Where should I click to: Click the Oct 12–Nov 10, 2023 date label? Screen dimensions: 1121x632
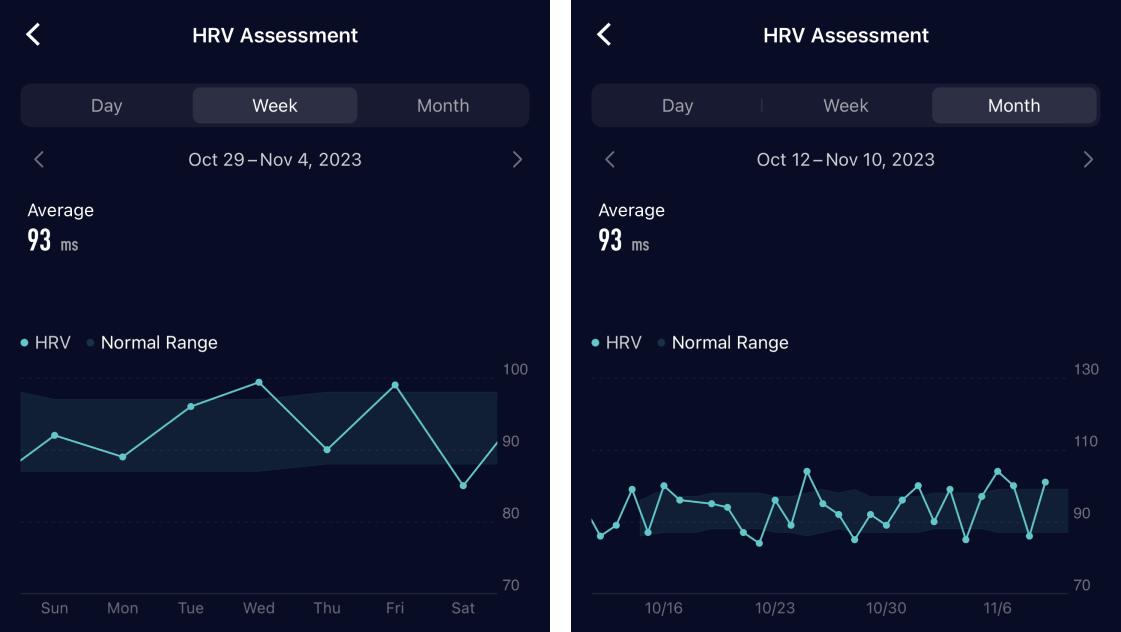click(x=845, y=159)
